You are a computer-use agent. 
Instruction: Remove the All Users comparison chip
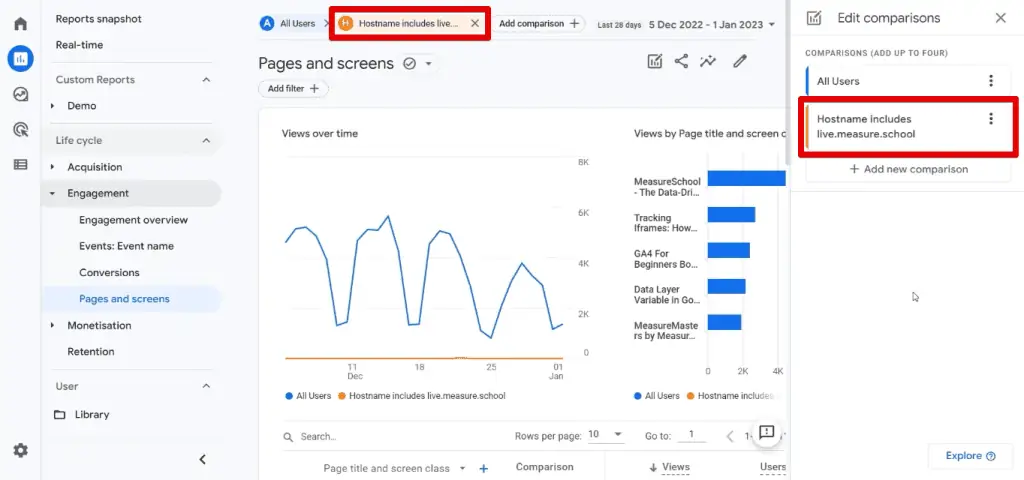pyautogui.click(x=326, y=24)
